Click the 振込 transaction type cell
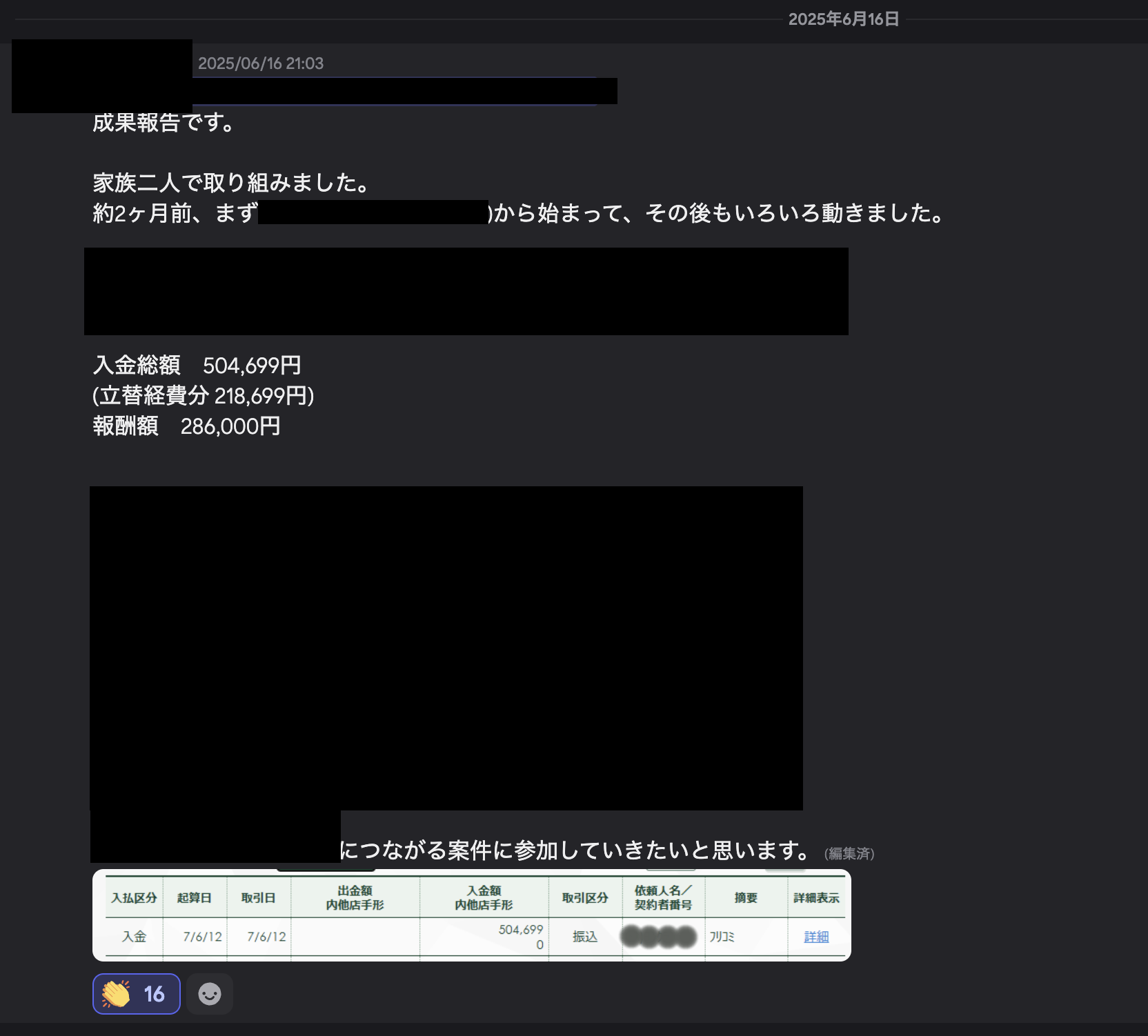Viewport: 1148px width, 1036px height. 584,937
